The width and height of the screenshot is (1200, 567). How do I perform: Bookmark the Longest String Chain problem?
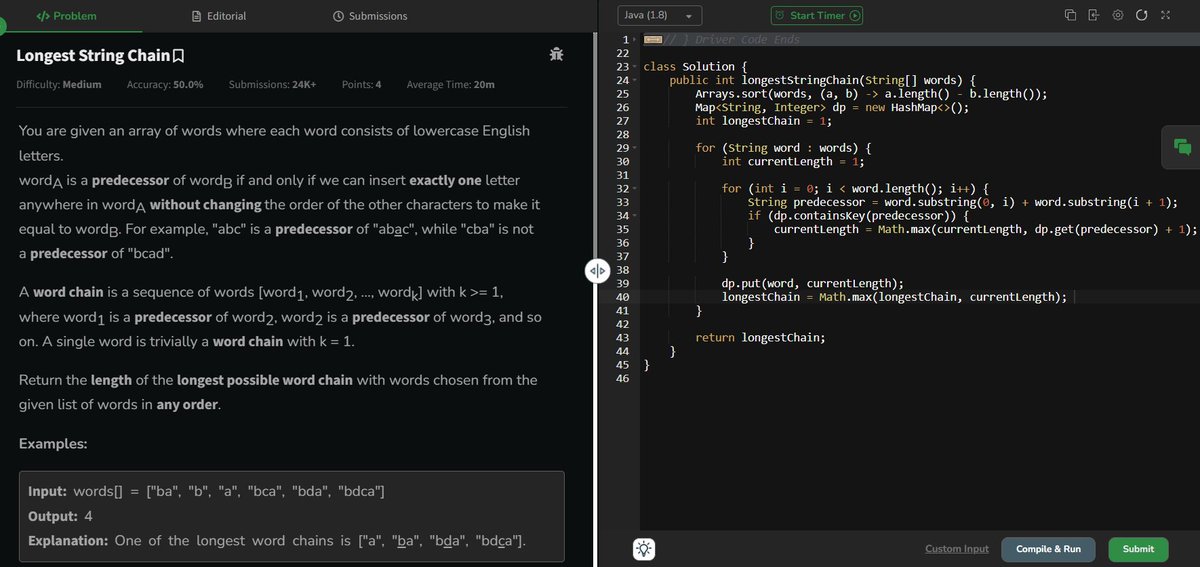pyautogui.click(x=179, y=56)
